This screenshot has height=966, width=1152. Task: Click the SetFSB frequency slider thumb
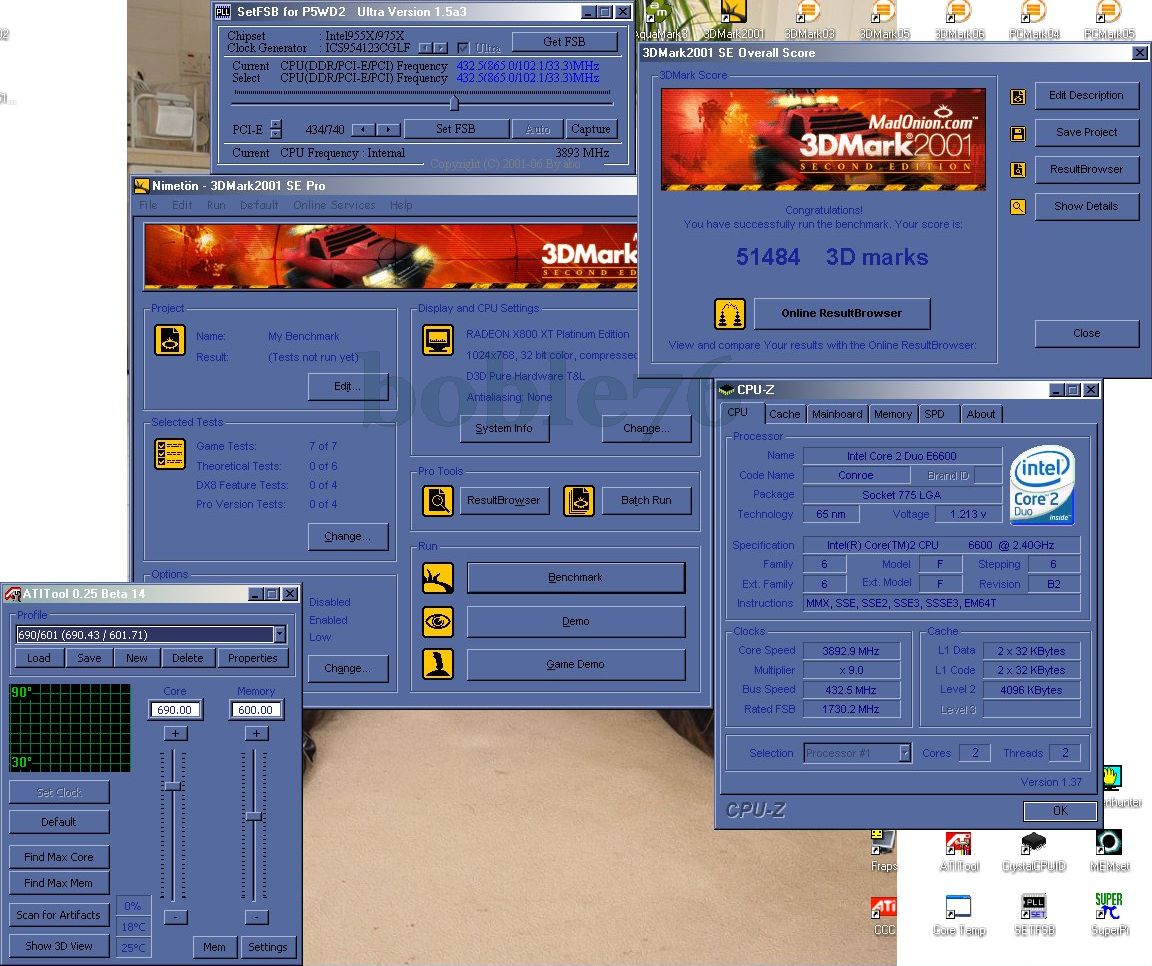coord(454,101)
